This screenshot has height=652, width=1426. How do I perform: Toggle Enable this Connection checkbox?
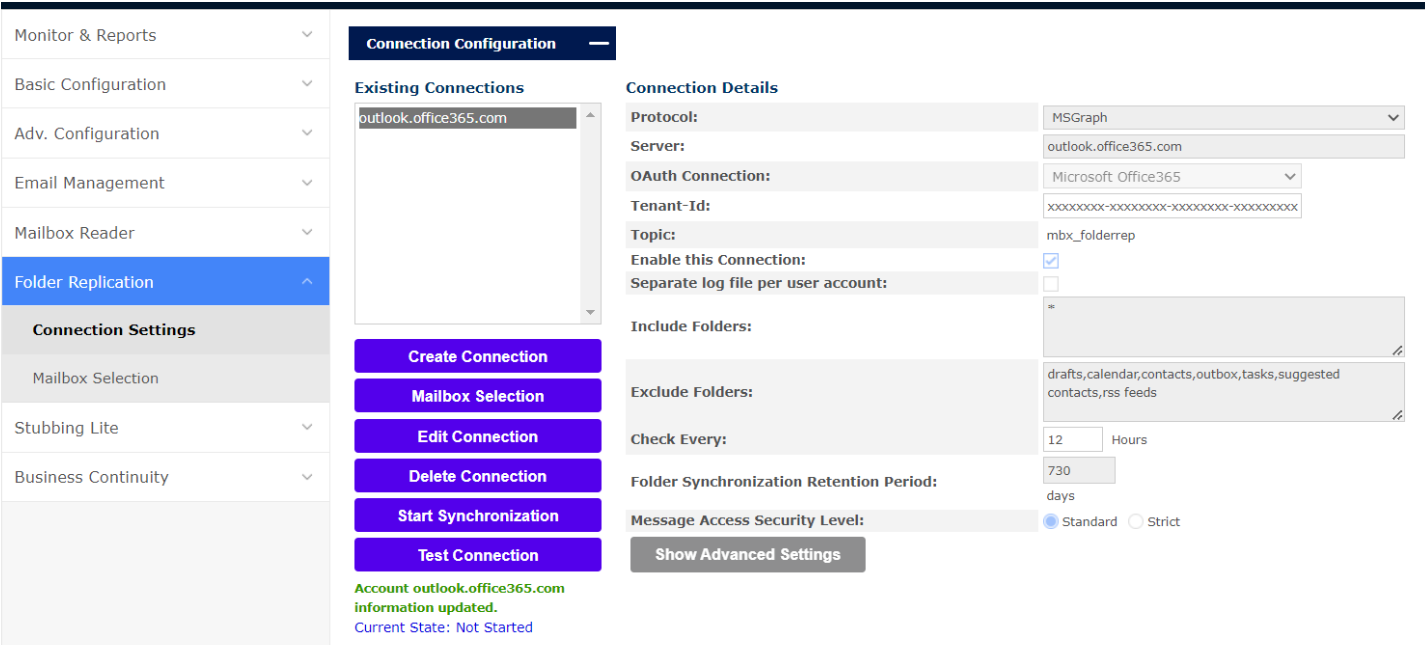pos(1051,261)
